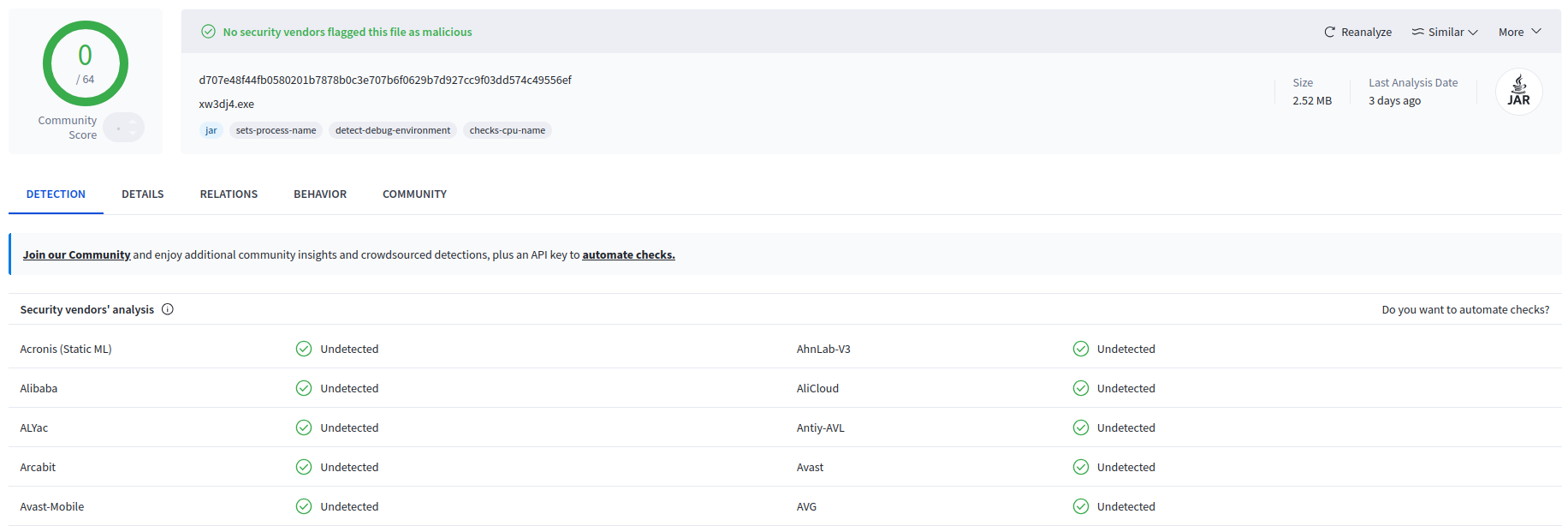Click the AVG undetected check icon
The width and height of the screenshot is (1568, 526).
coord(1081,506)
